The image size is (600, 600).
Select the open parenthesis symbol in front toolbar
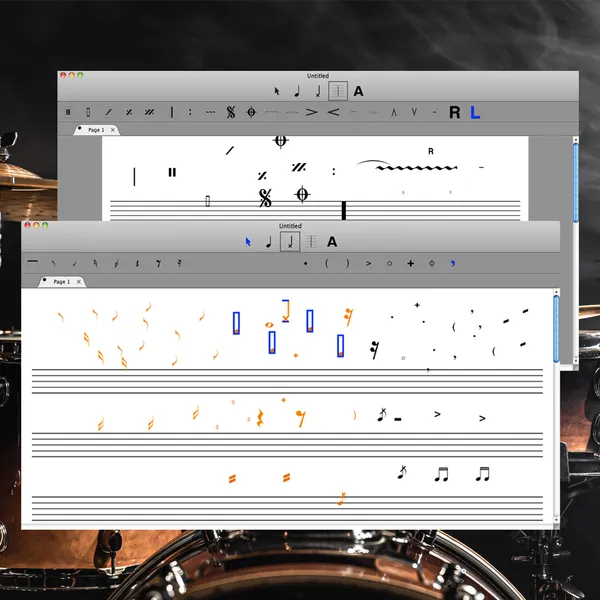[326, 263]
